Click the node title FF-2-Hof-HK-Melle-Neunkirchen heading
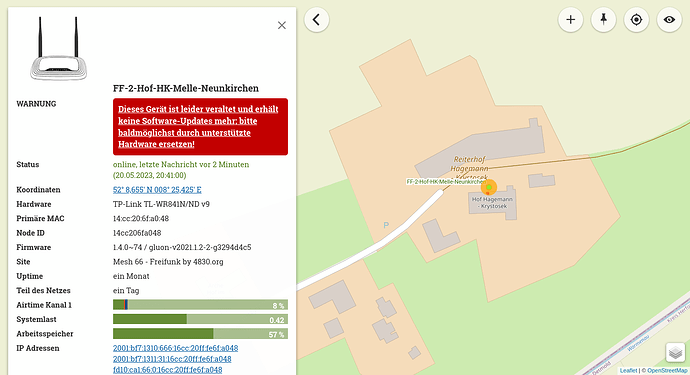This screenshot has height=375, width=690. click(x=186, y=88)
